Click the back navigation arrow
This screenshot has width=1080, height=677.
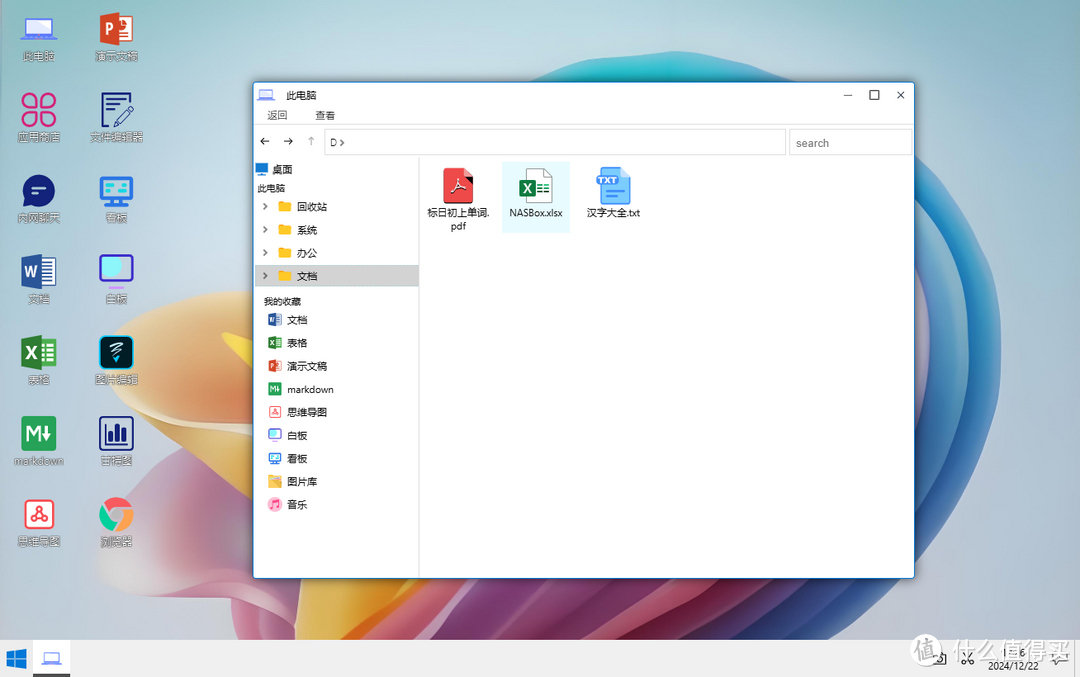coord(265,141)
